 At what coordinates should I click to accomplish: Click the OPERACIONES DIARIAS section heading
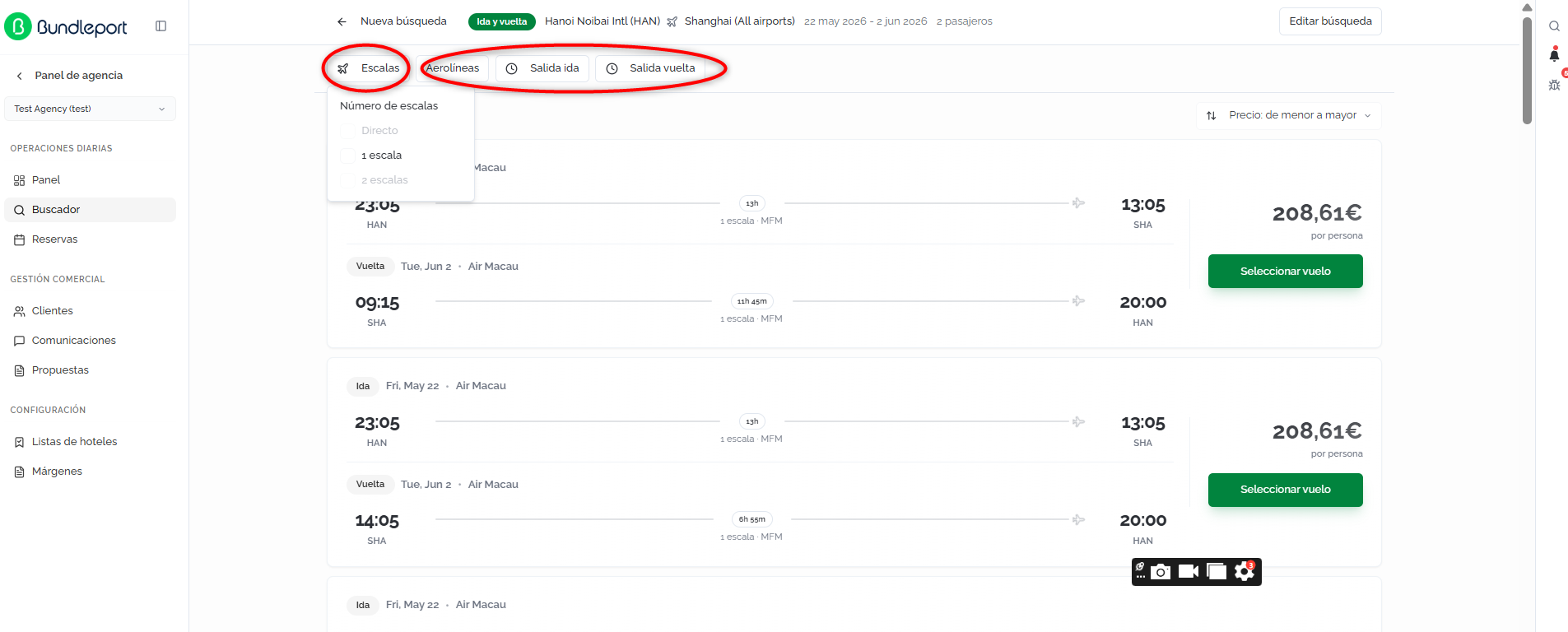click(x=62, y=149)
